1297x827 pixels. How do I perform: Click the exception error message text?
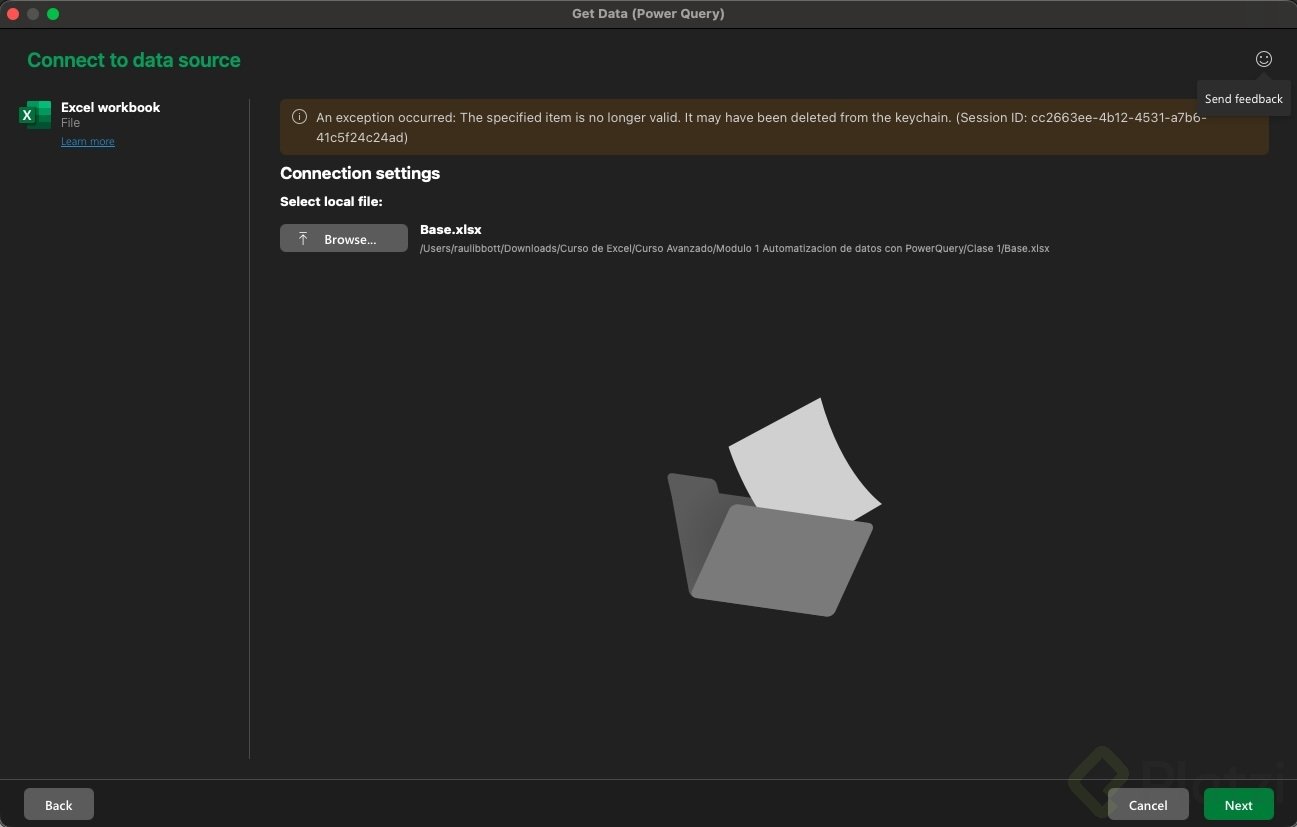(x=761, y=127)
